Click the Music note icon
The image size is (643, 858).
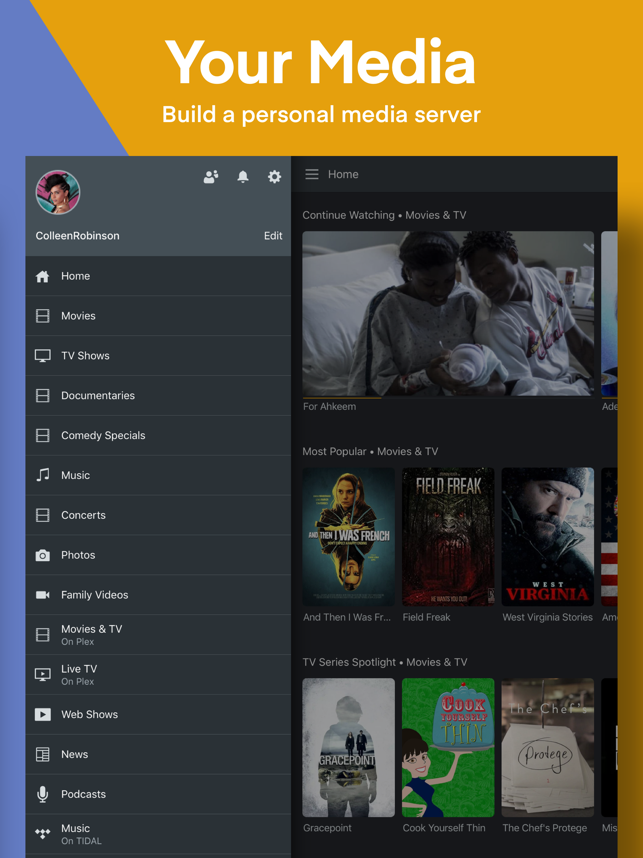coord(43,475)
